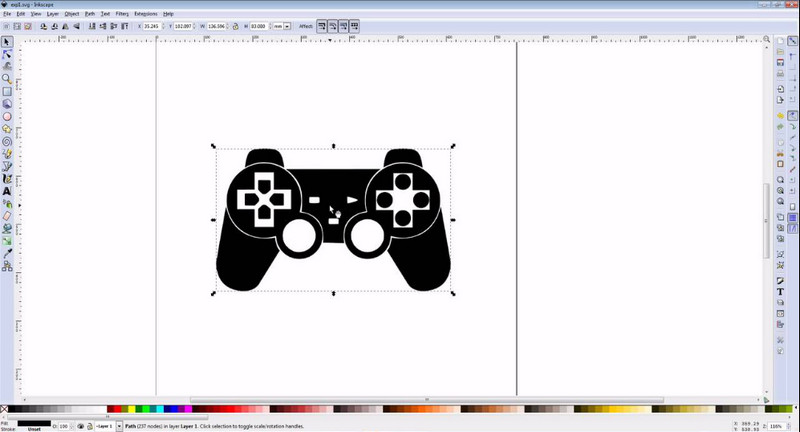Image resolution: width=800 pixels, height=432 pixels.
Task: Select the Eraser tool
Action: click(x=7, y=216)
